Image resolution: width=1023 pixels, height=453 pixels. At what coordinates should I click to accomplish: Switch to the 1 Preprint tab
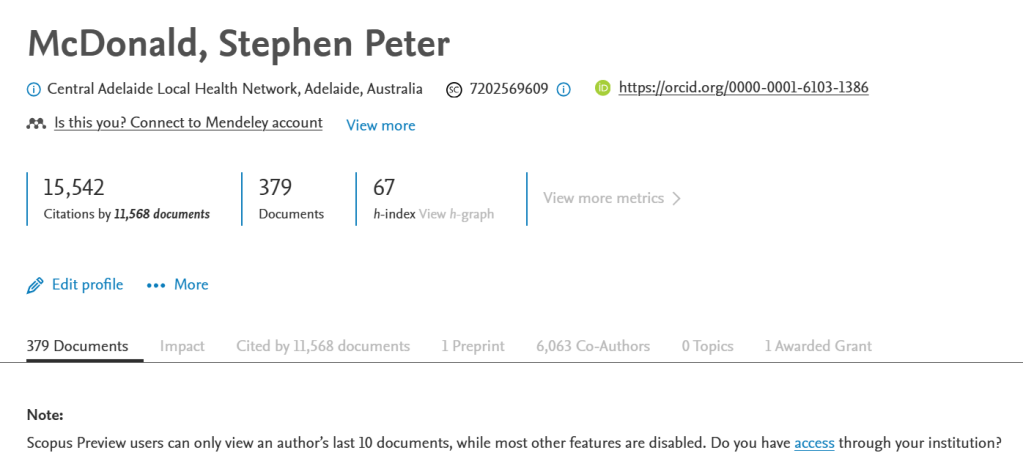[473, 346]
